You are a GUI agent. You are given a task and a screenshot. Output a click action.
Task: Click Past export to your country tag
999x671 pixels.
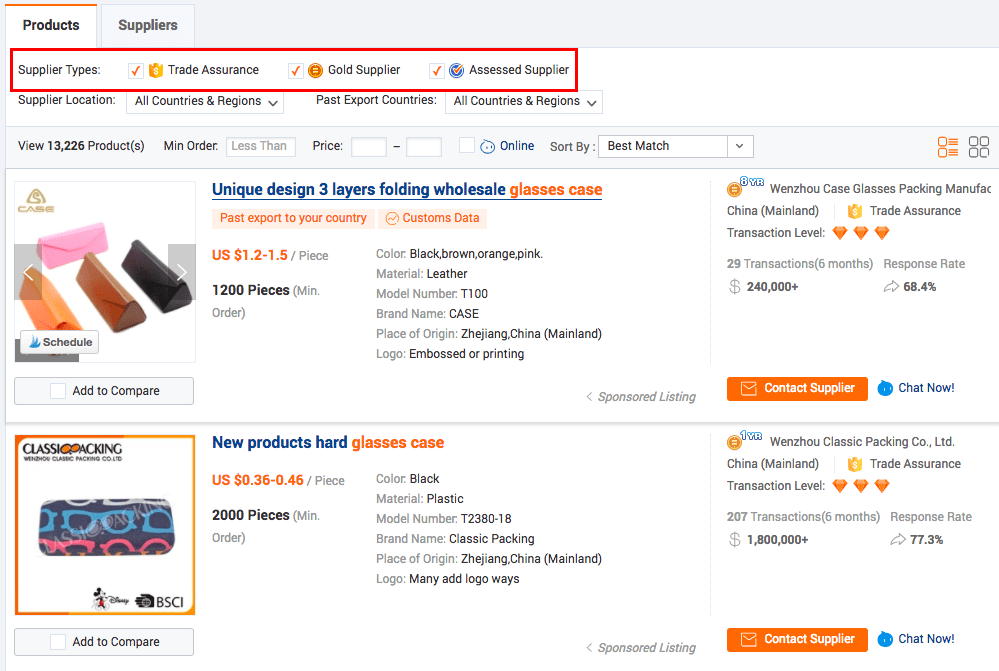293,219
